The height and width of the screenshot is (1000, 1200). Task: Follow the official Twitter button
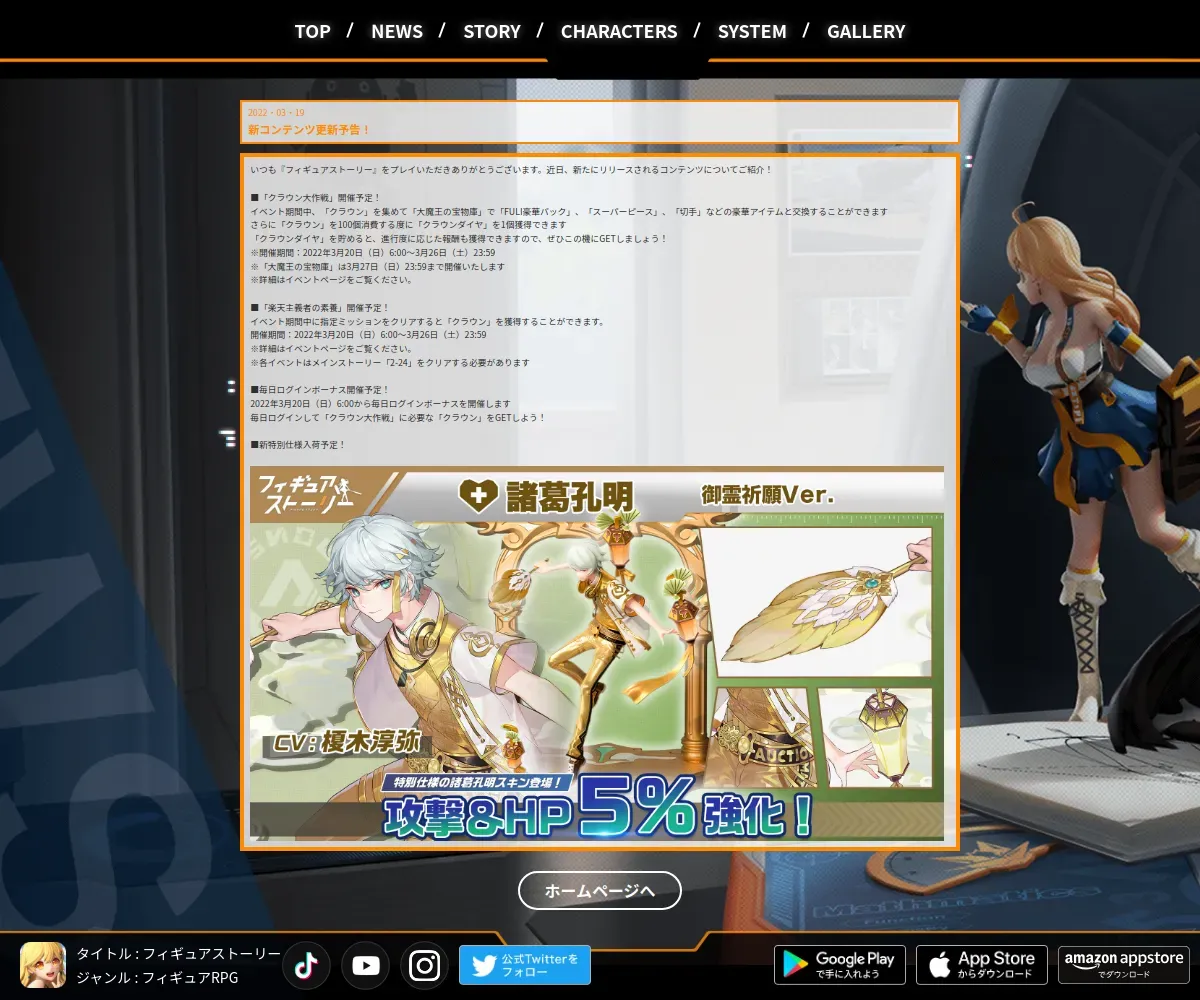[525, 965]
